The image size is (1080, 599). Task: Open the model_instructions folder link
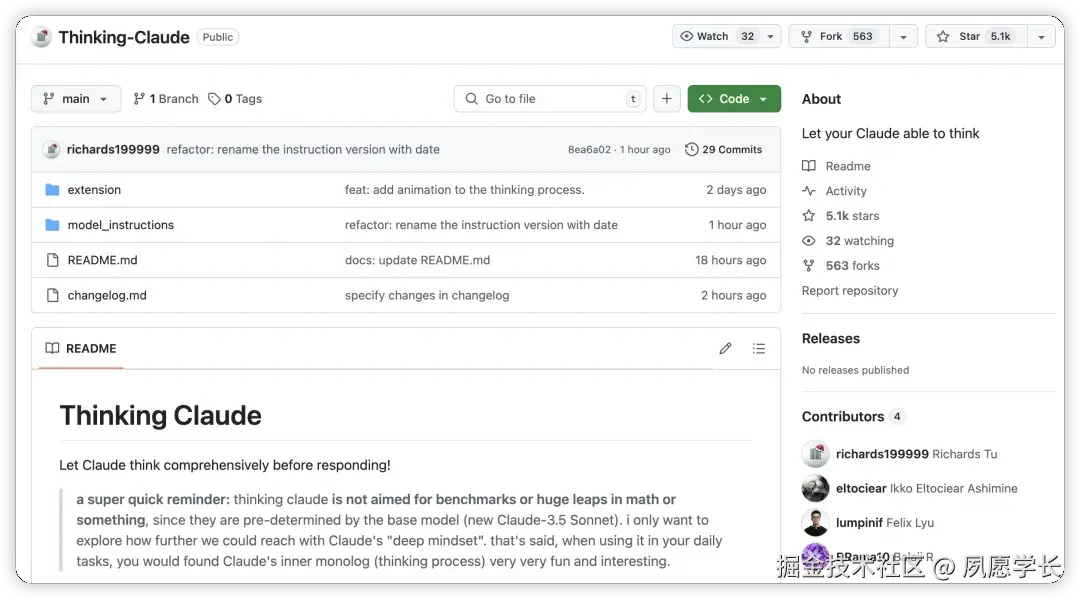(x=121, y=225)
